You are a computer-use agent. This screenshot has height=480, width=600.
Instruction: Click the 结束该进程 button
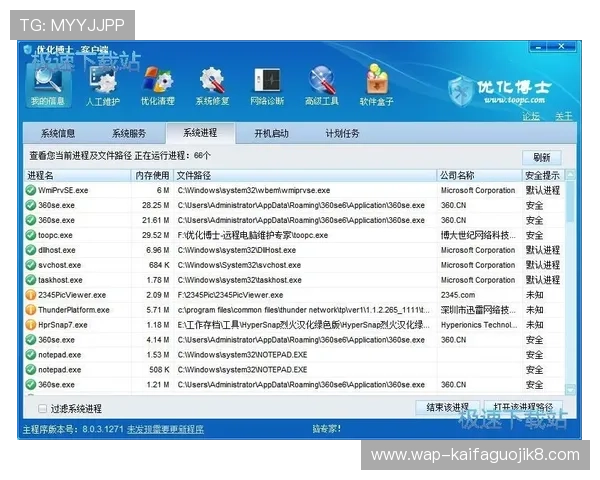coord(448,407)
